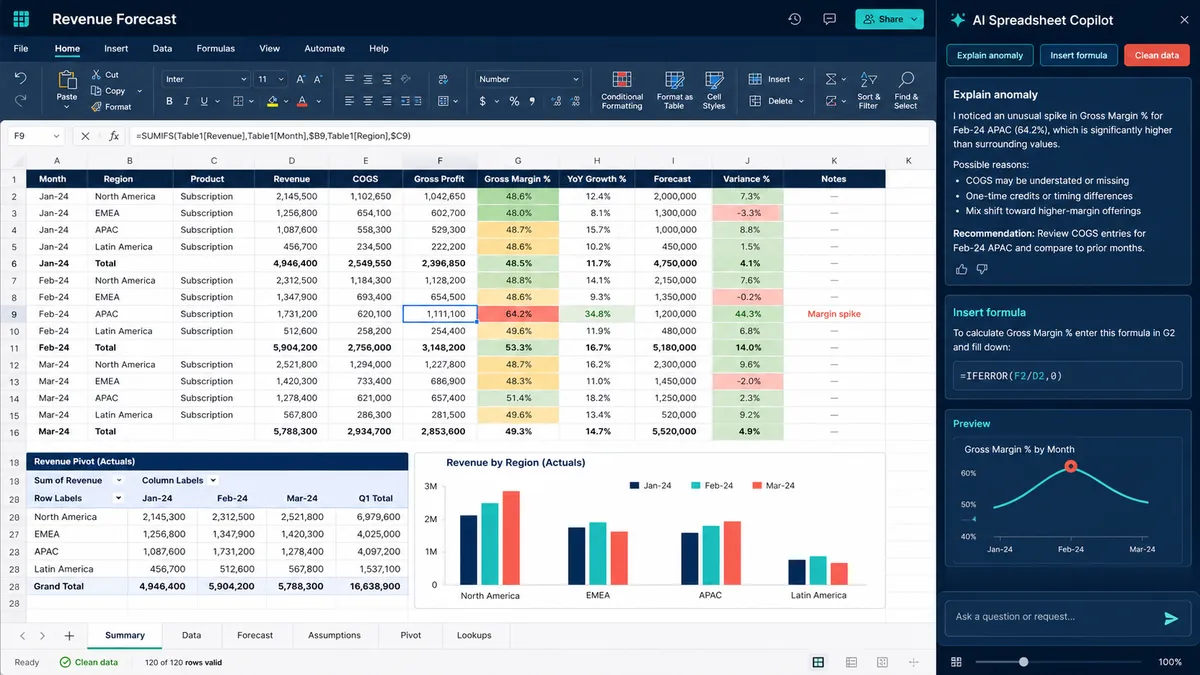Click the app grid logo icon
The height and width of the screenshot is (675, 1200).
pyautogui.click(x=21, y=19)
